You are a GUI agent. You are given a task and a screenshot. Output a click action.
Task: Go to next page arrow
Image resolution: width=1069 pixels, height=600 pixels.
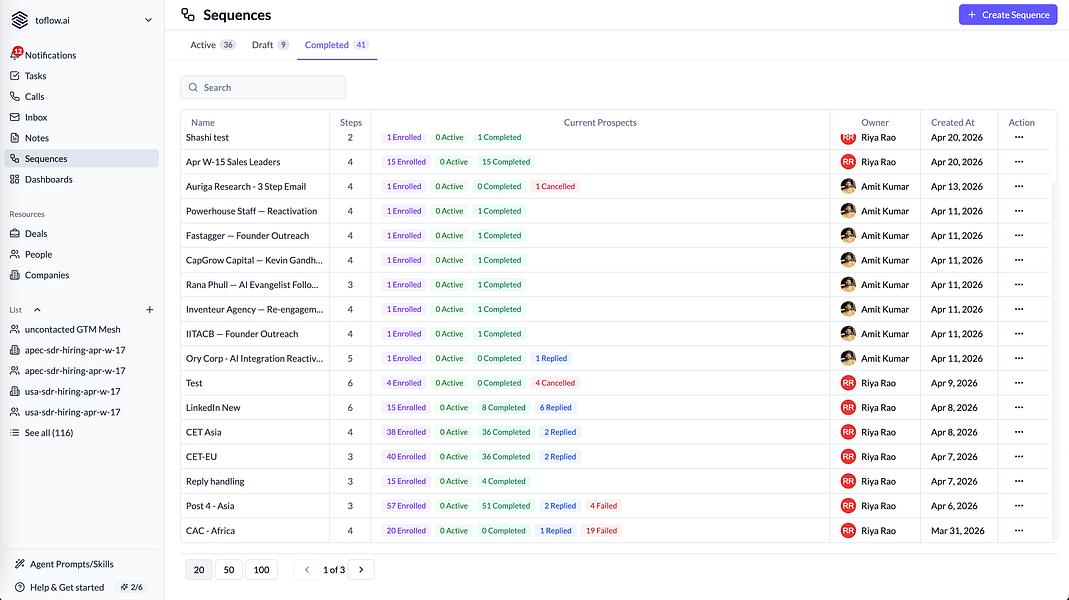point(361,570)
